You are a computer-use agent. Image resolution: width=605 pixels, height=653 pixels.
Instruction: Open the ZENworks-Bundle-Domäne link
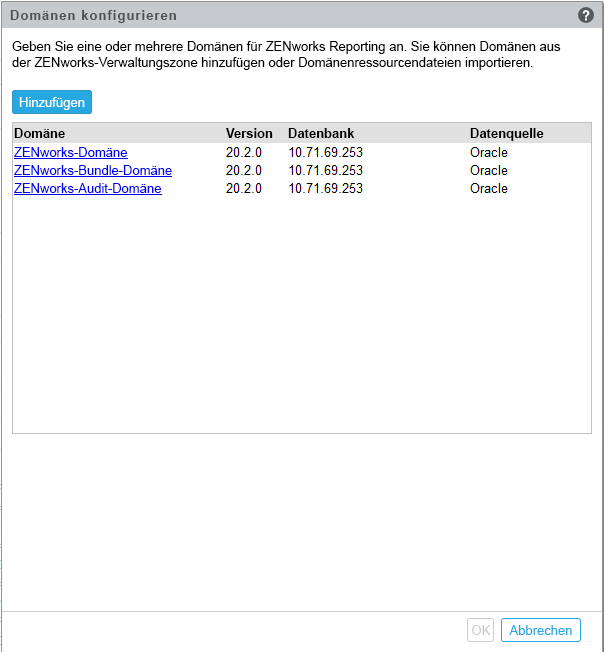[93, 170]
